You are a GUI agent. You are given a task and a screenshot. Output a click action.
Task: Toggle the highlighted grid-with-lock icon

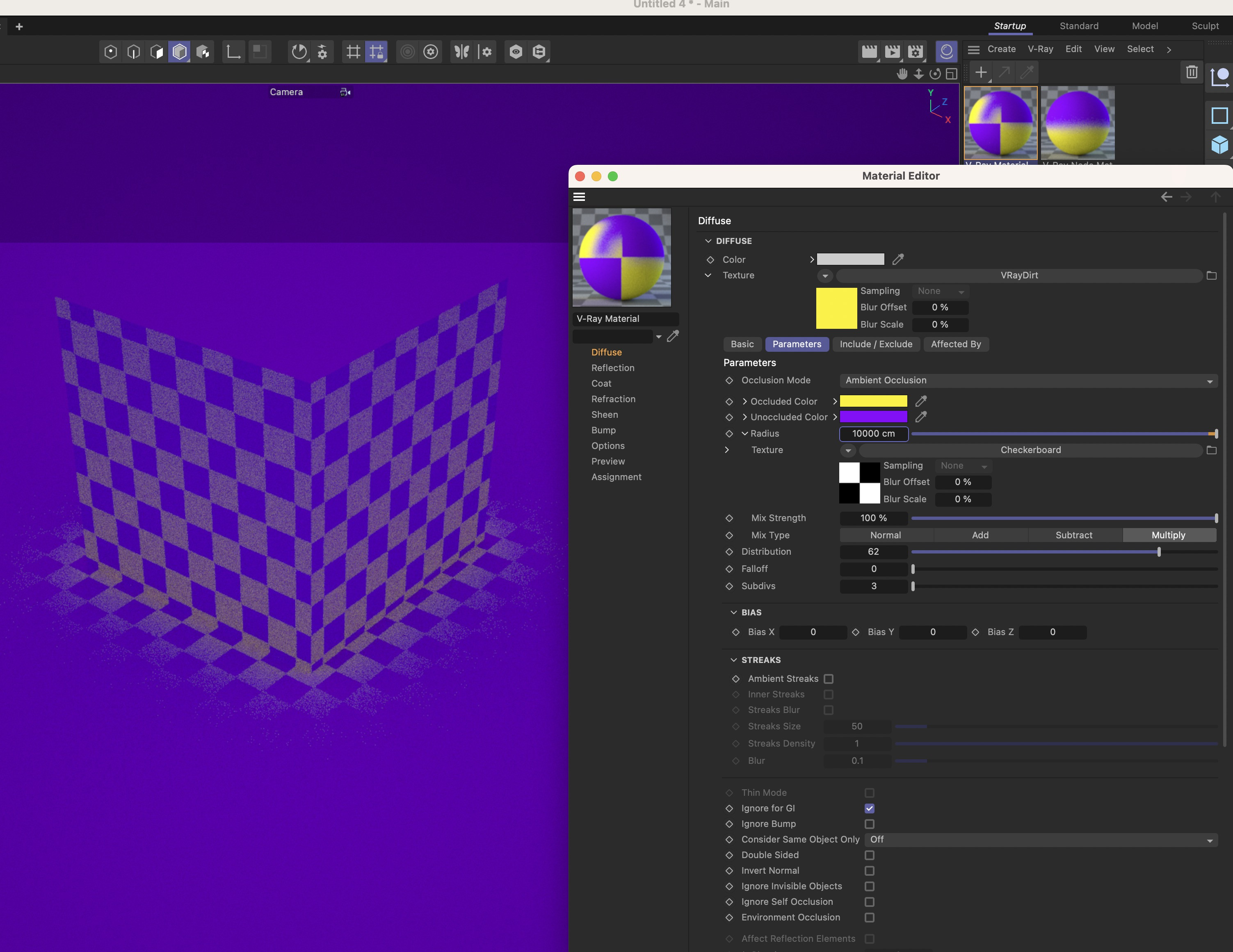click(376, 52)
